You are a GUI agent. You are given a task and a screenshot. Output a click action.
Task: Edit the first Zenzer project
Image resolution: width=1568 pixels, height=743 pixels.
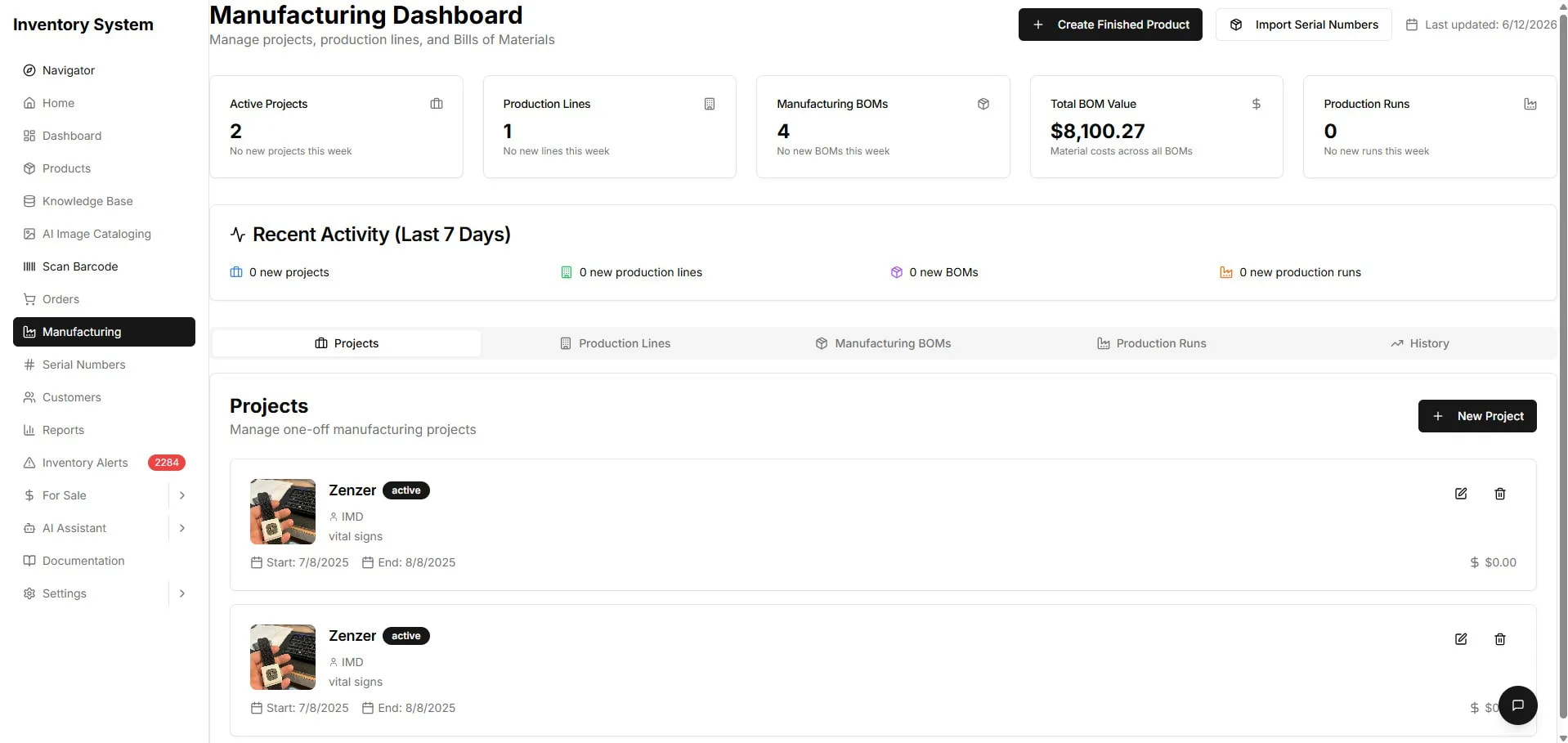[1461, 494]
